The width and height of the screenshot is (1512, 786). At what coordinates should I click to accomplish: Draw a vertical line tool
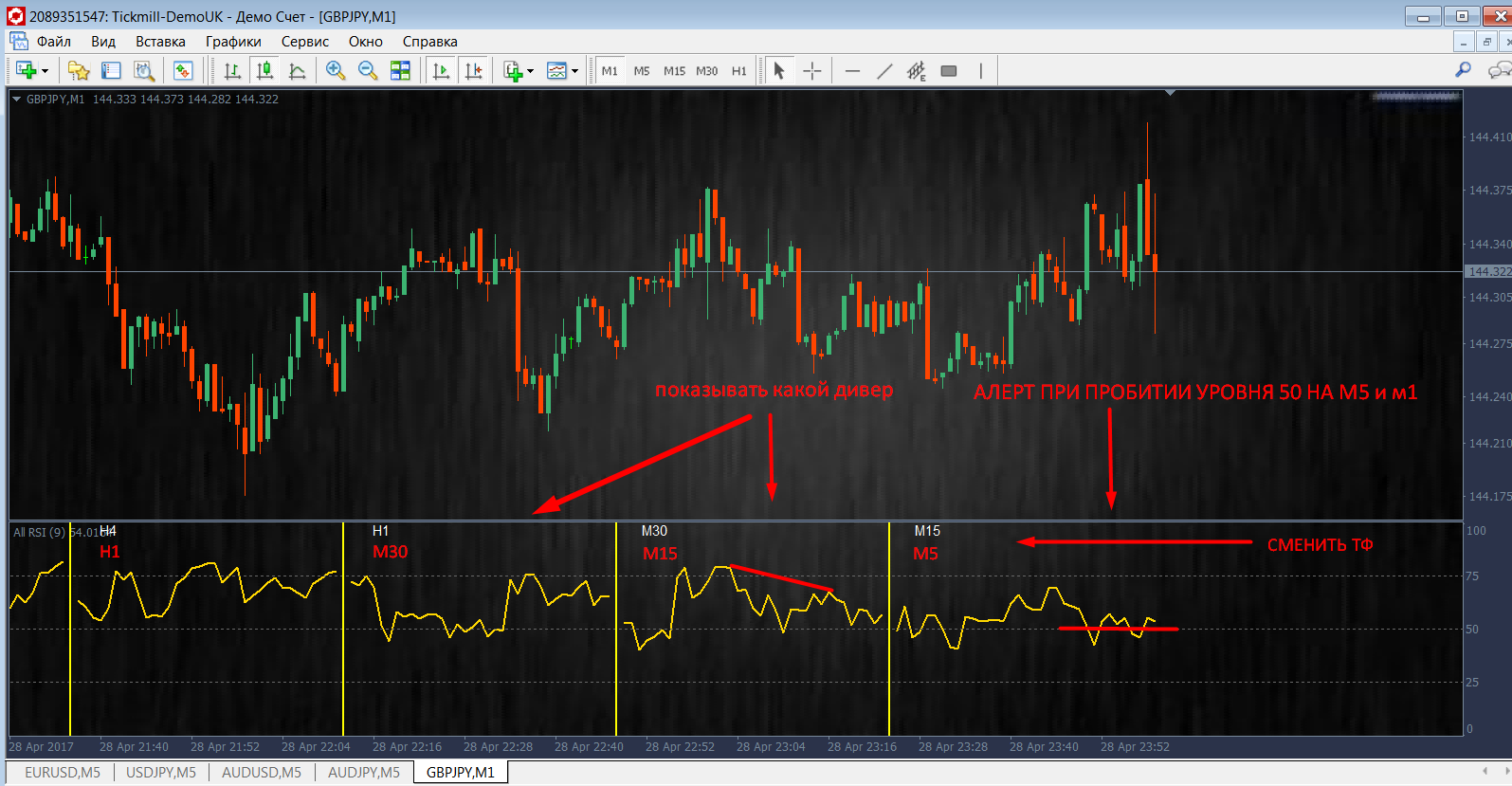coord(981,71)
